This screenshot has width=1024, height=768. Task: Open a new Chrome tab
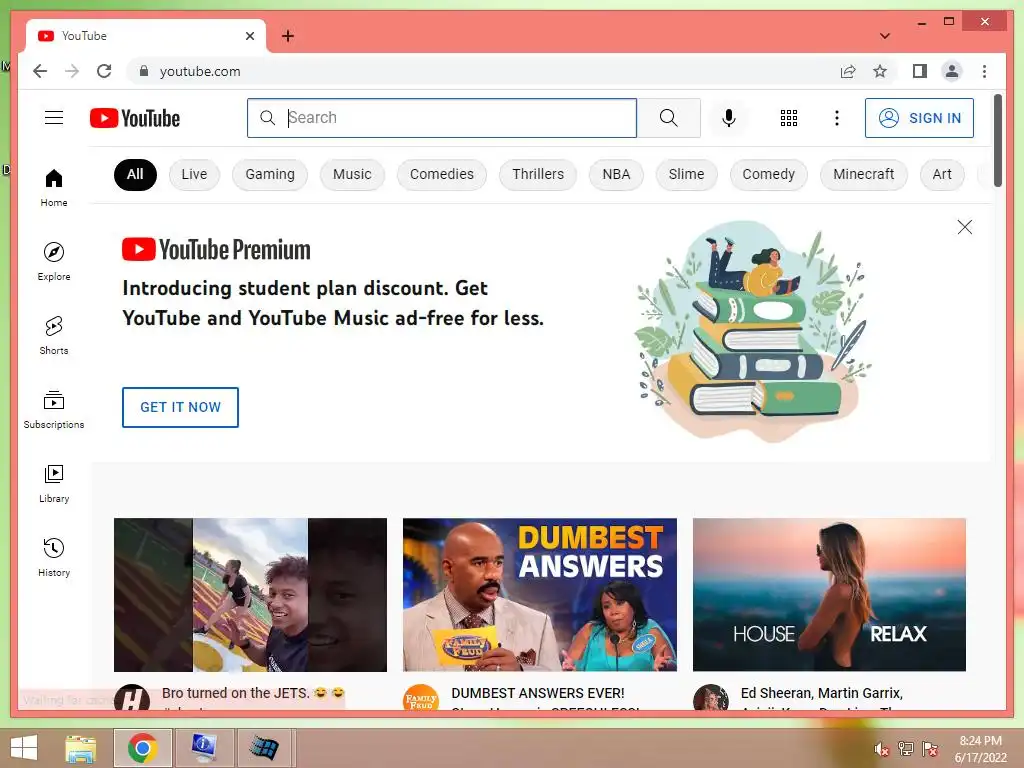(287, 36)
